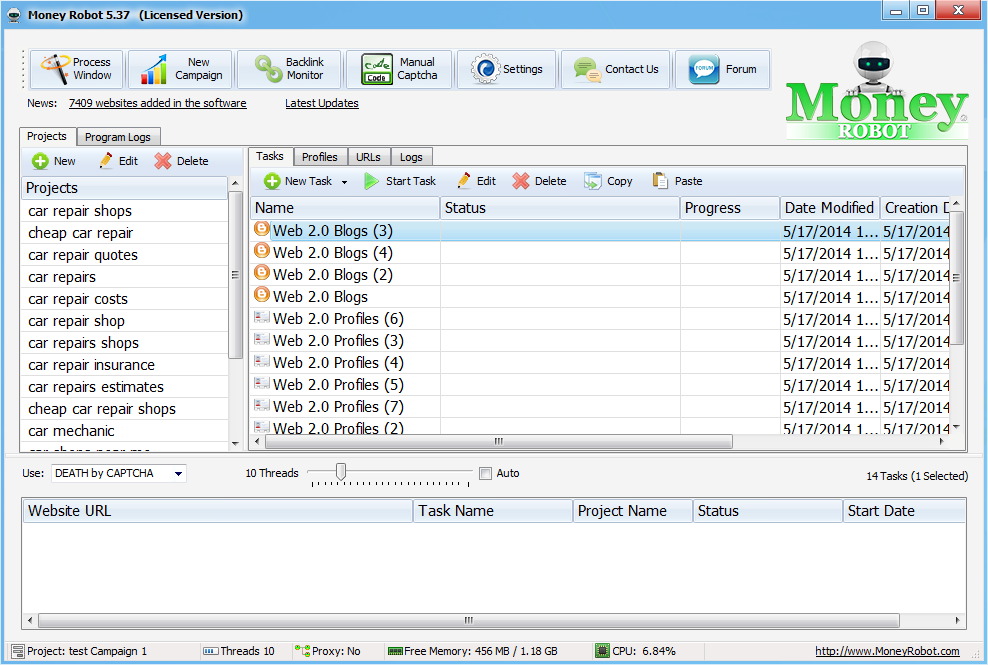Click the green New project icon
This screenshot has height=665, width=988.
(x=40, y=161)
